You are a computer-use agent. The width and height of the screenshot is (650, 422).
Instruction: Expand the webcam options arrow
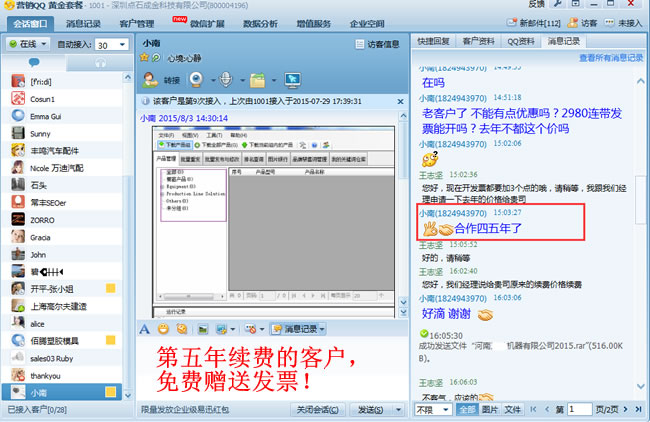click(x=213, y=80)
